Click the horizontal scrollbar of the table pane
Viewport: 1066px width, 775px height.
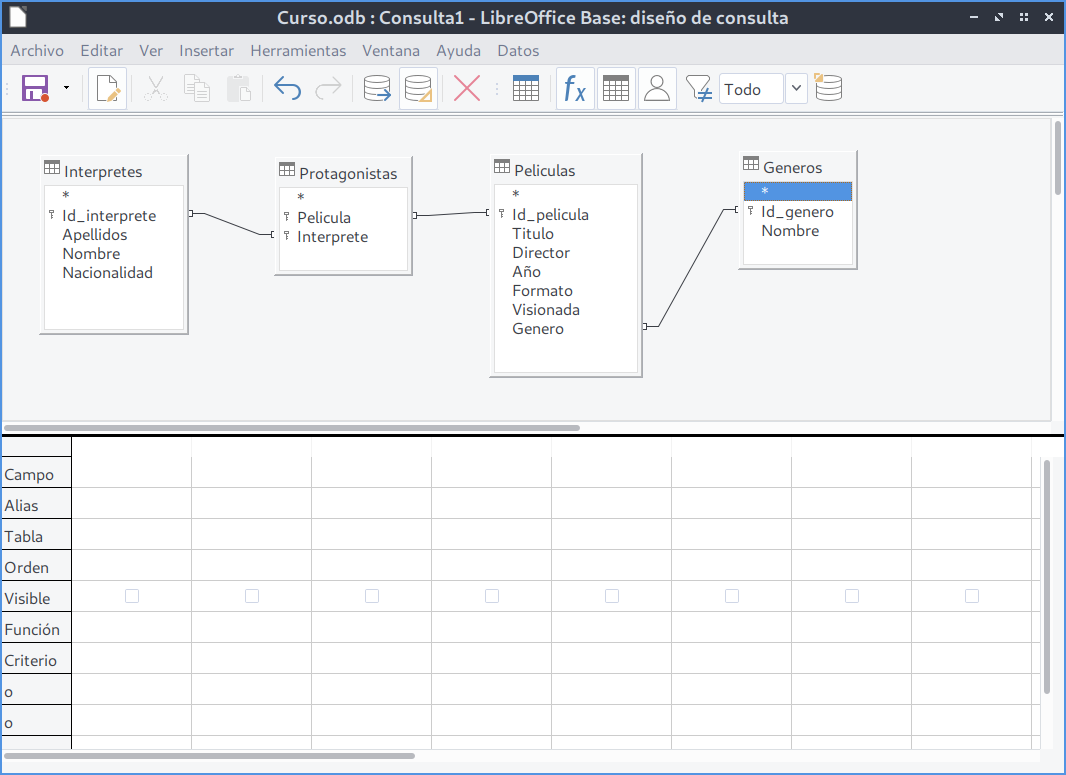pyautogui.click(x=292, y=427)
